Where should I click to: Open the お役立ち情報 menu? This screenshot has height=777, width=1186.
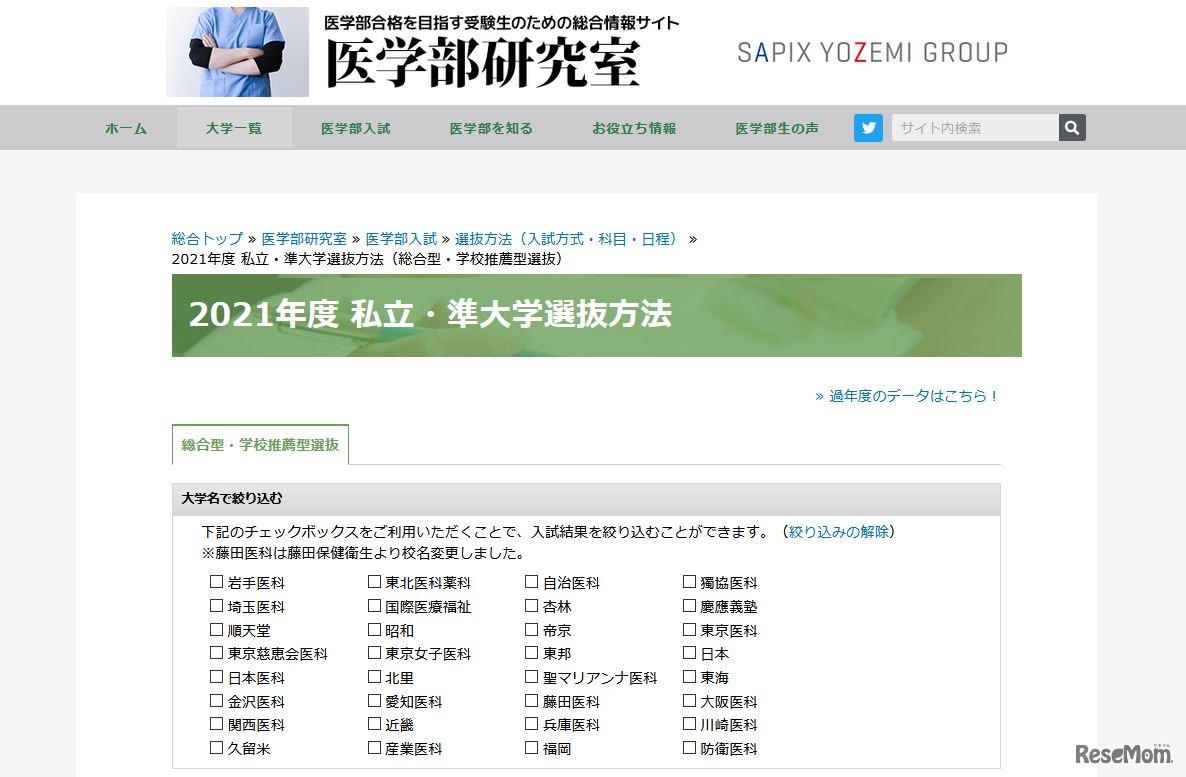click(633, 127)
